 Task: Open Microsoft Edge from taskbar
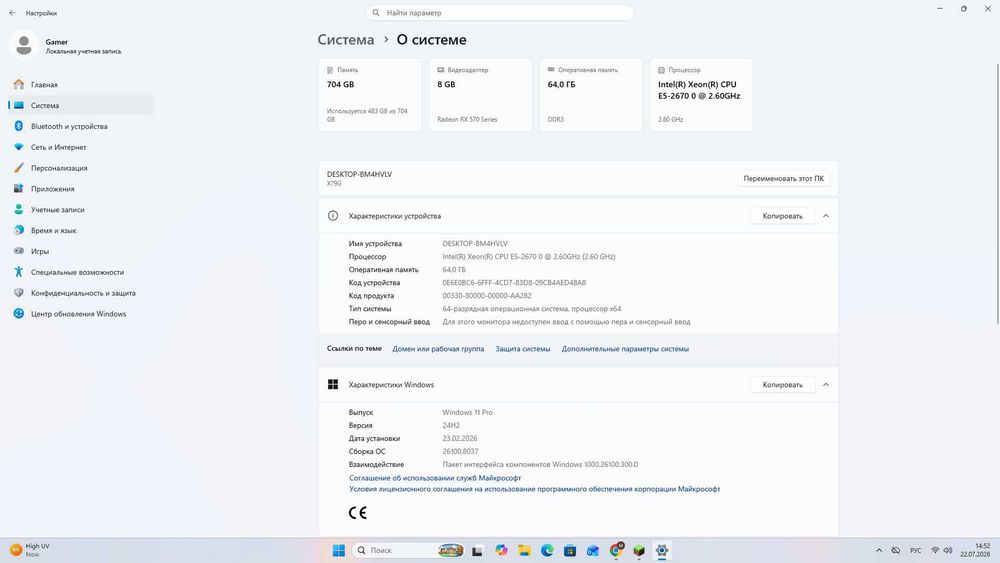click(x=547, y=550)
